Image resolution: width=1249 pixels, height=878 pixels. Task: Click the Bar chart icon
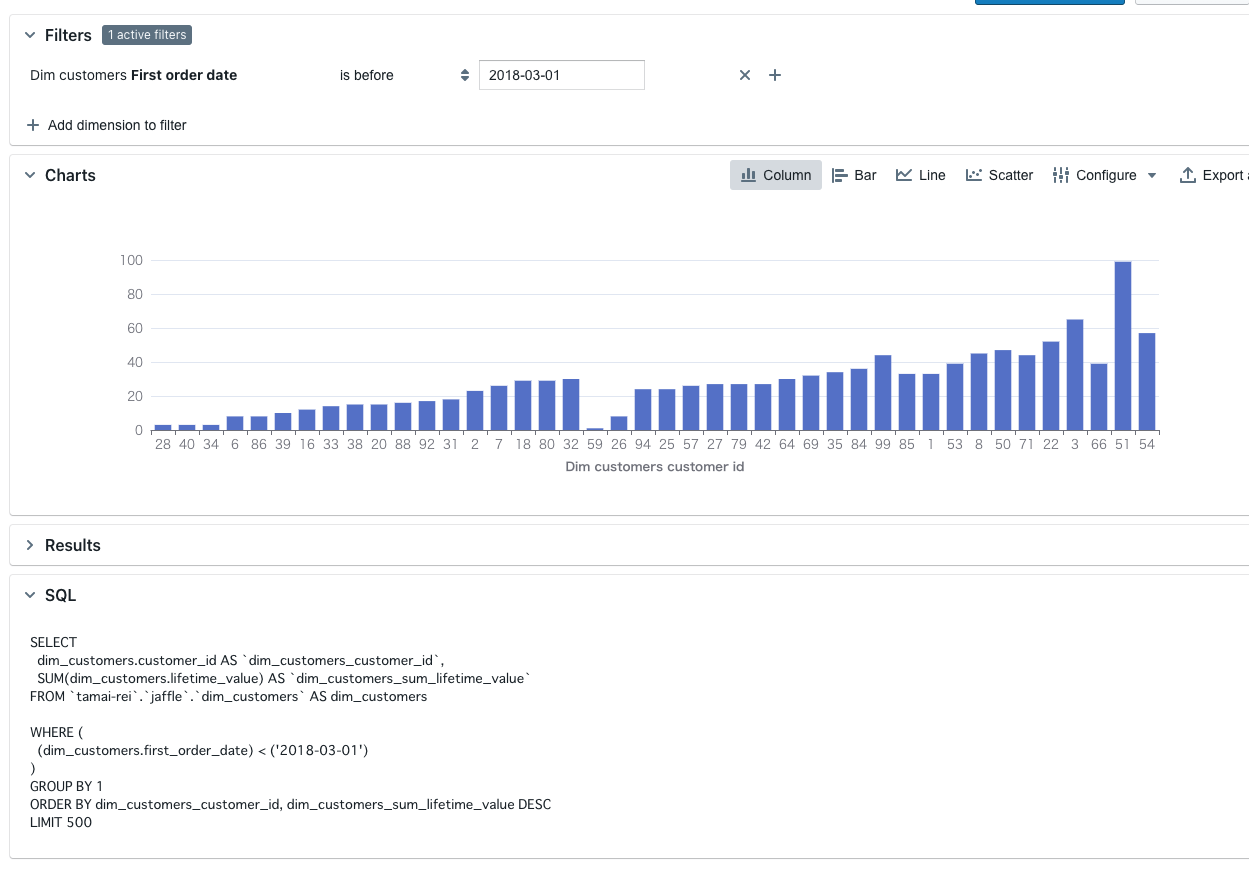pos(840,175)
